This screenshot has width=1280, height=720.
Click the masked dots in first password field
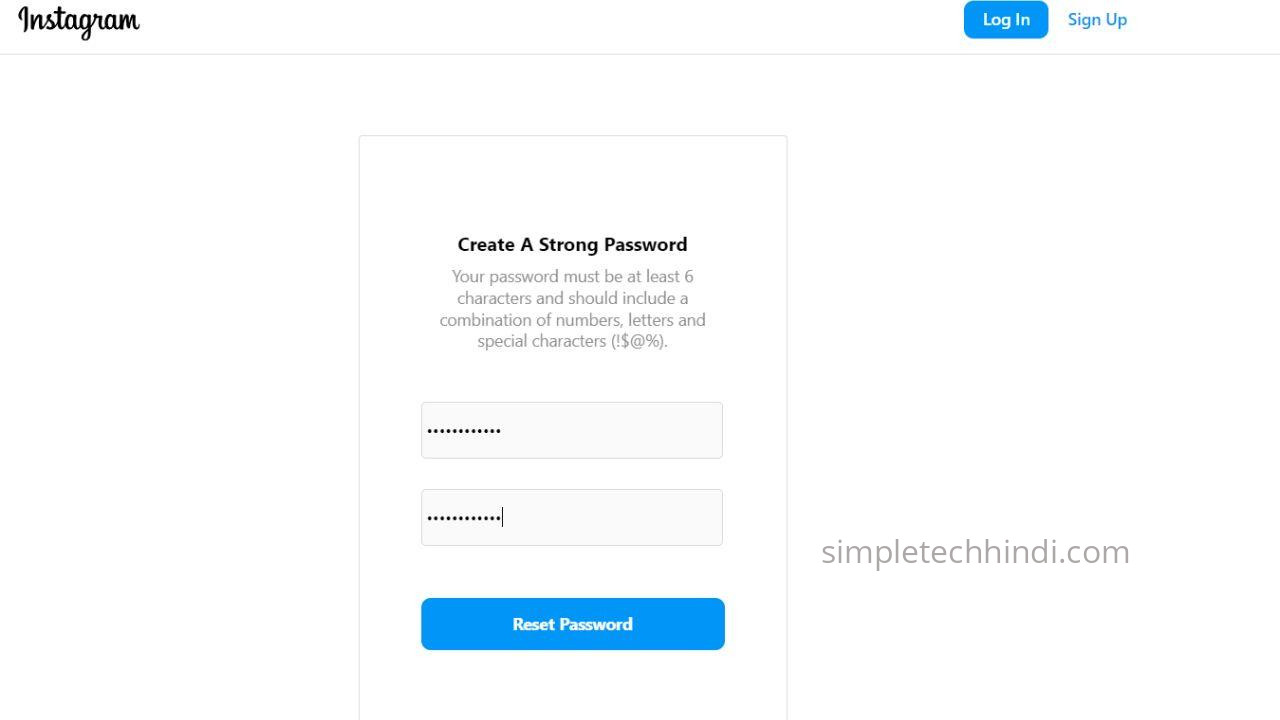tap(464, 431)
